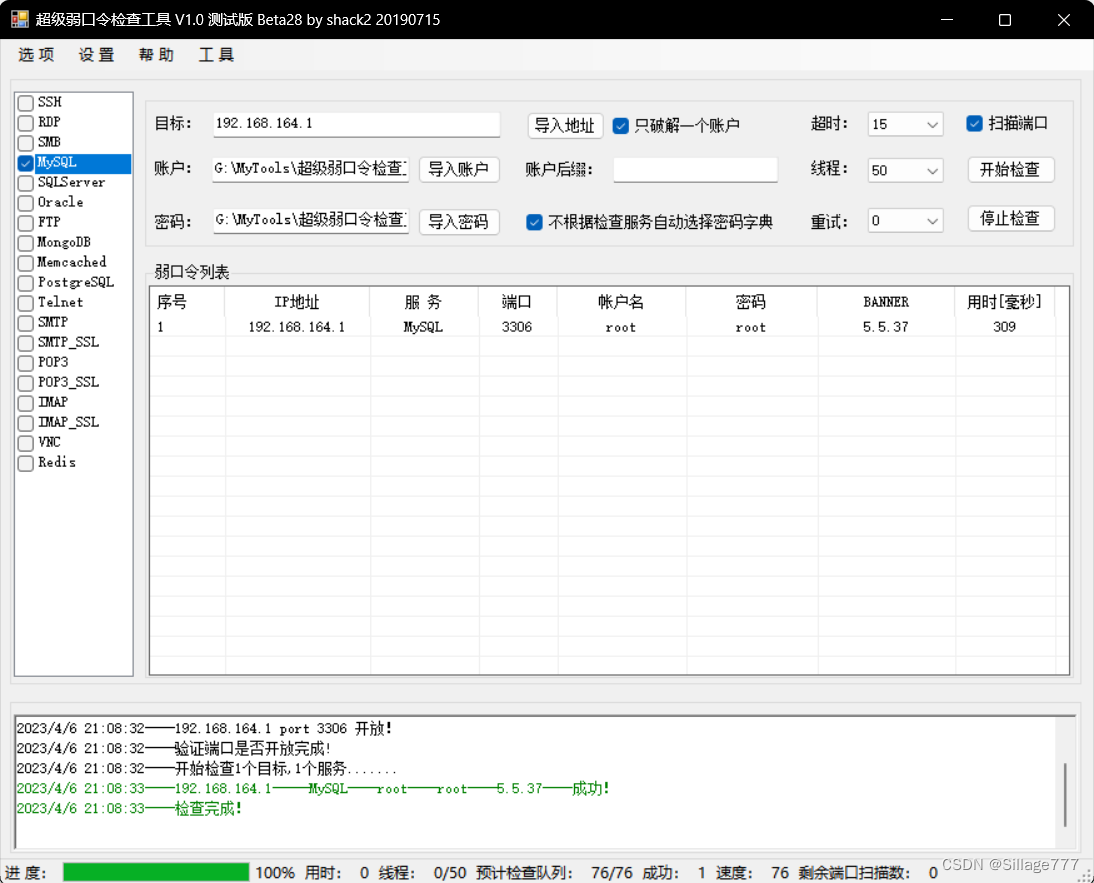This screenshot has width=1094, height=883.
Task: Check the SQLServer service checkbox
Action: click(x=26, y=183)
